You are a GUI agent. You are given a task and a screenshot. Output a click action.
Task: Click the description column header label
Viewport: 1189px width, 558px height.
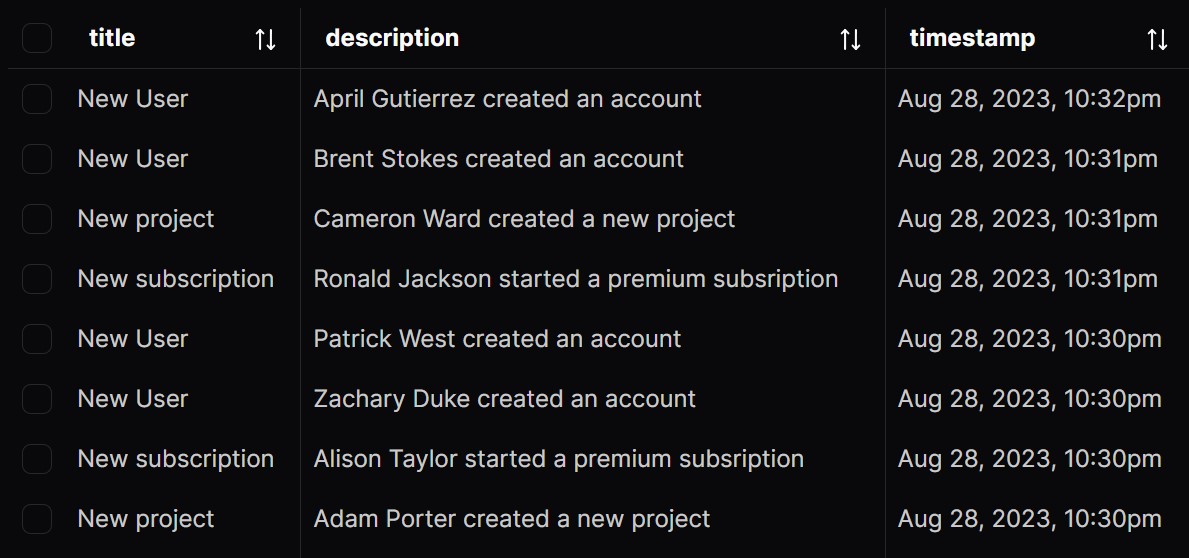point(392,38)
